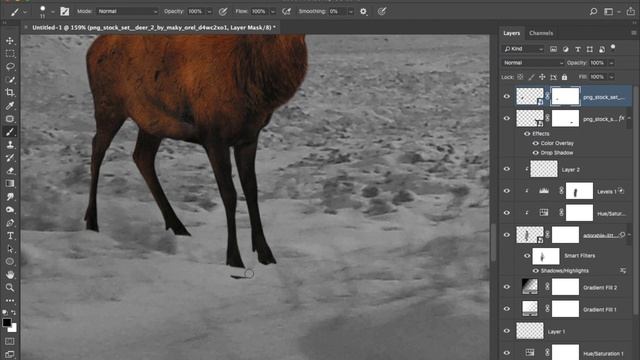640x360 pixels.
Task: Open the tool preset picker arrow
Action: tap(25, 12)
